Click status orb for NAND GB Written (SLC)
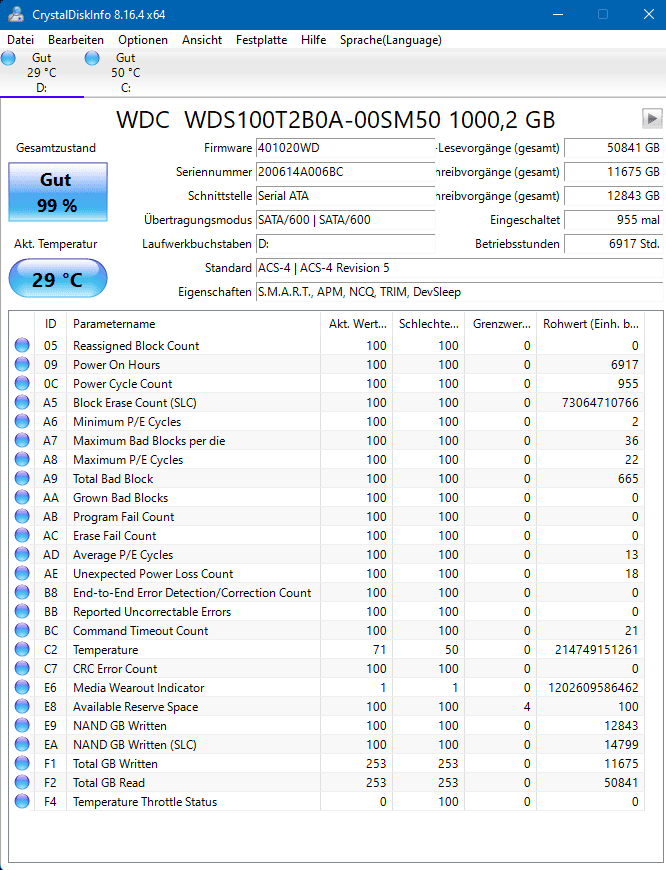This screenshot has width=666, height=870. coord(22,745)
